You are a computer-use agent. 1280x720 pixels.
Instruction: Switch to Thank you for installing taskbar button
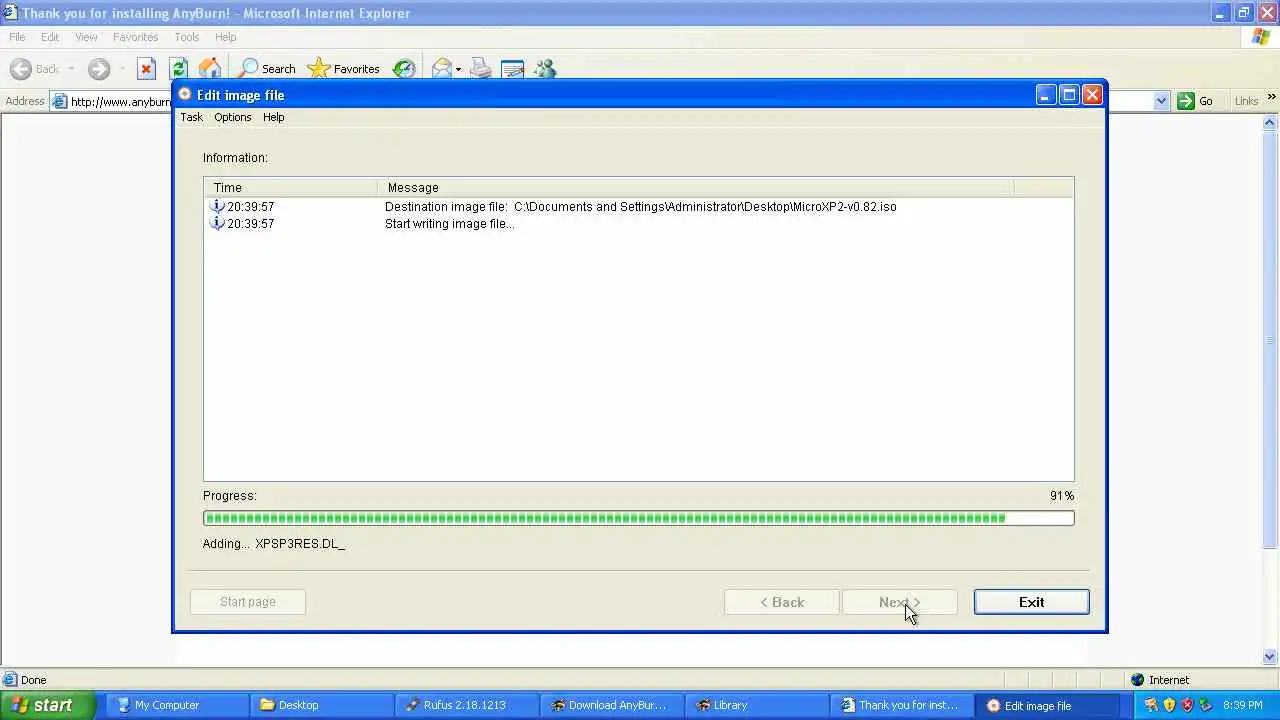point(901,705)
